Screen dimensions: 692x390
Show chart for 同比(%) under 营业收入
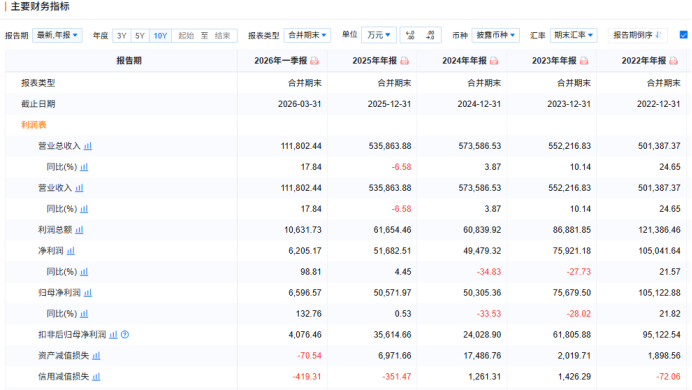(84, 209)
